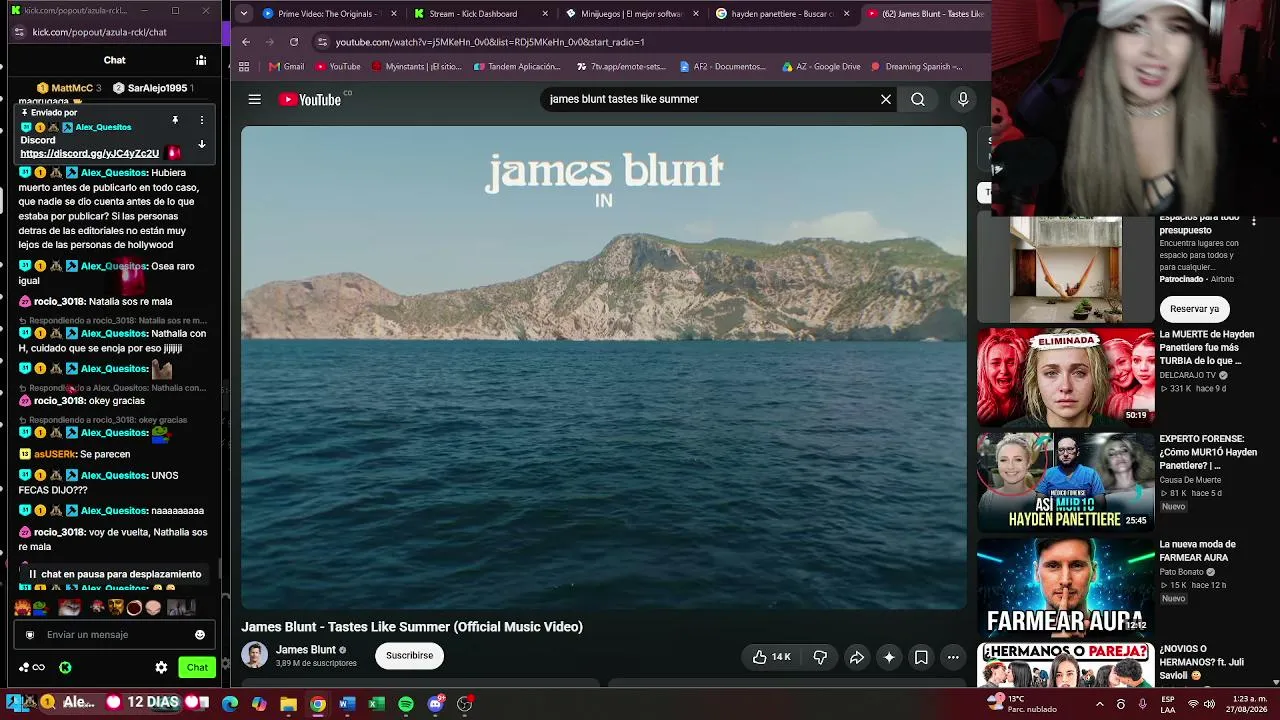
Task: Play EXPERTO FORENSE Hayden Panettiere video thumbnail
Action: click(1065, 482)
